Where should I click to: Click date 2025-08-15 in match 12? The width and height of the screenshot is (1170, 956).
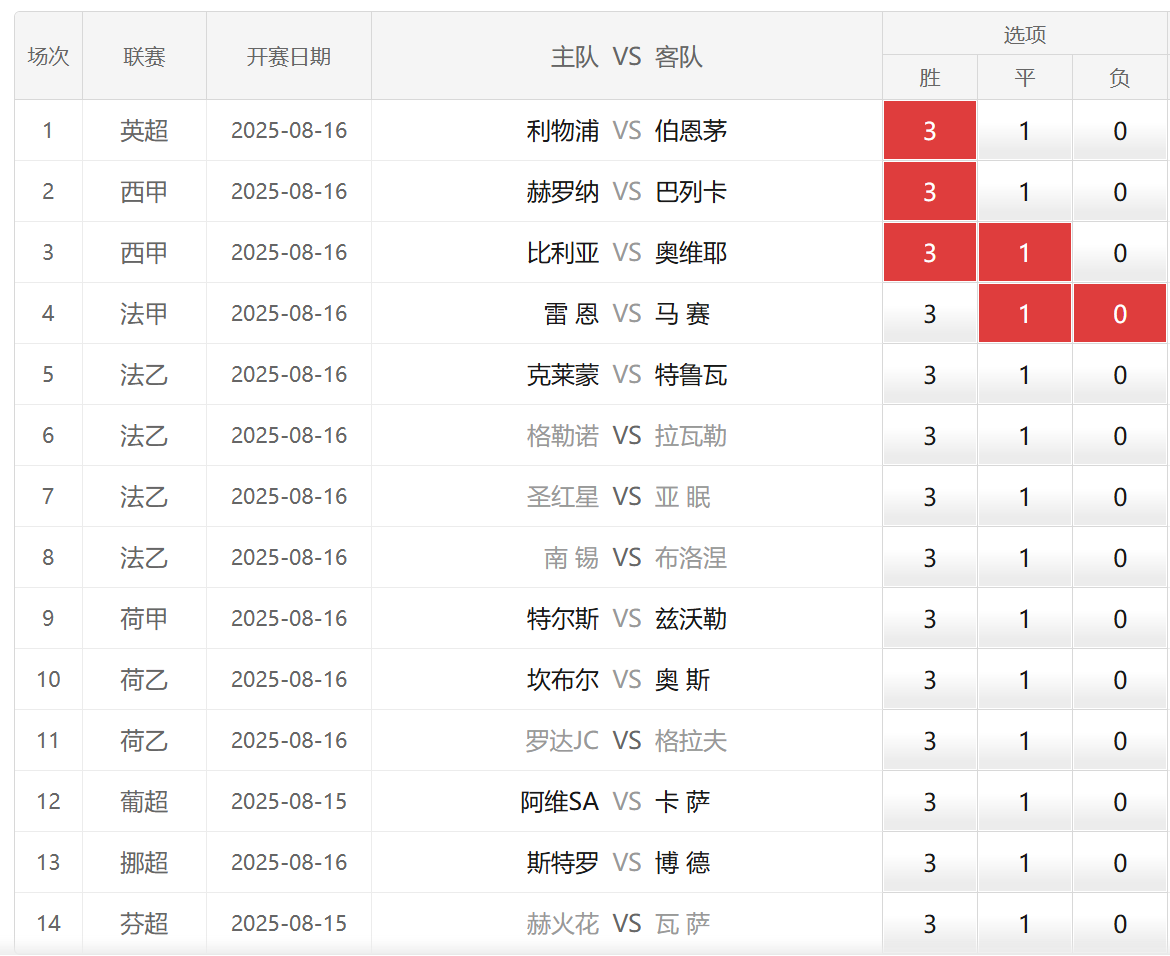[289, 802]
